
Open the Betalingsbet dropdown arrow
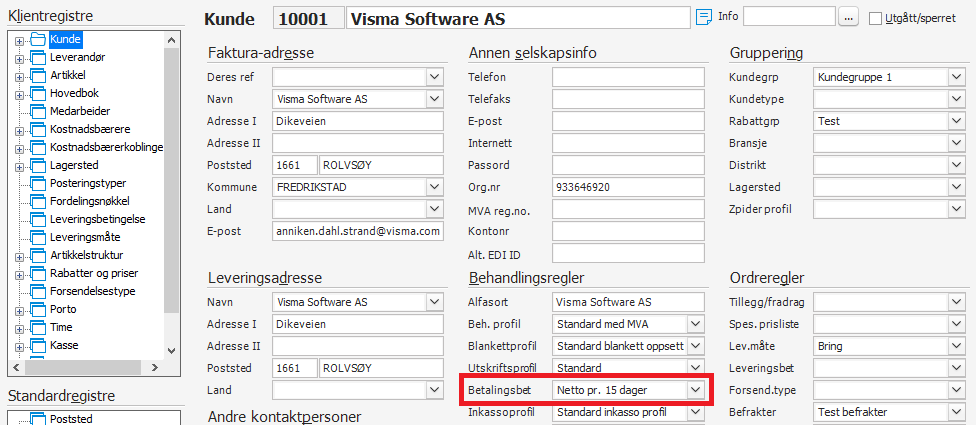(695, 390)
